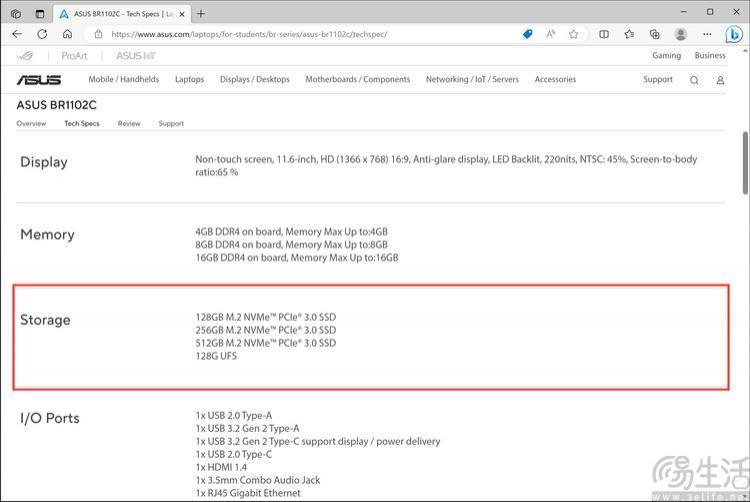View site information lock icon
The height and width of the screenshot is (502, 750).
point(99,34)
